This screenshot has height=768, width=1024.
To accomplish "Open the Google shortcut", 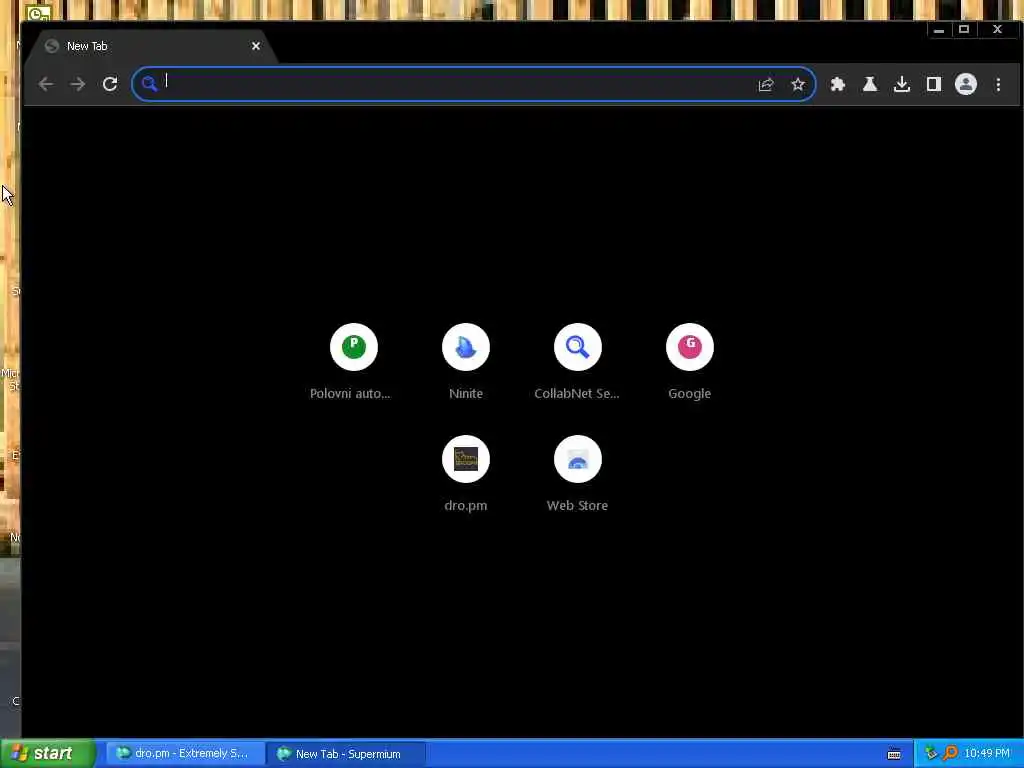I will pyautogui.click(x=690, y=362).
